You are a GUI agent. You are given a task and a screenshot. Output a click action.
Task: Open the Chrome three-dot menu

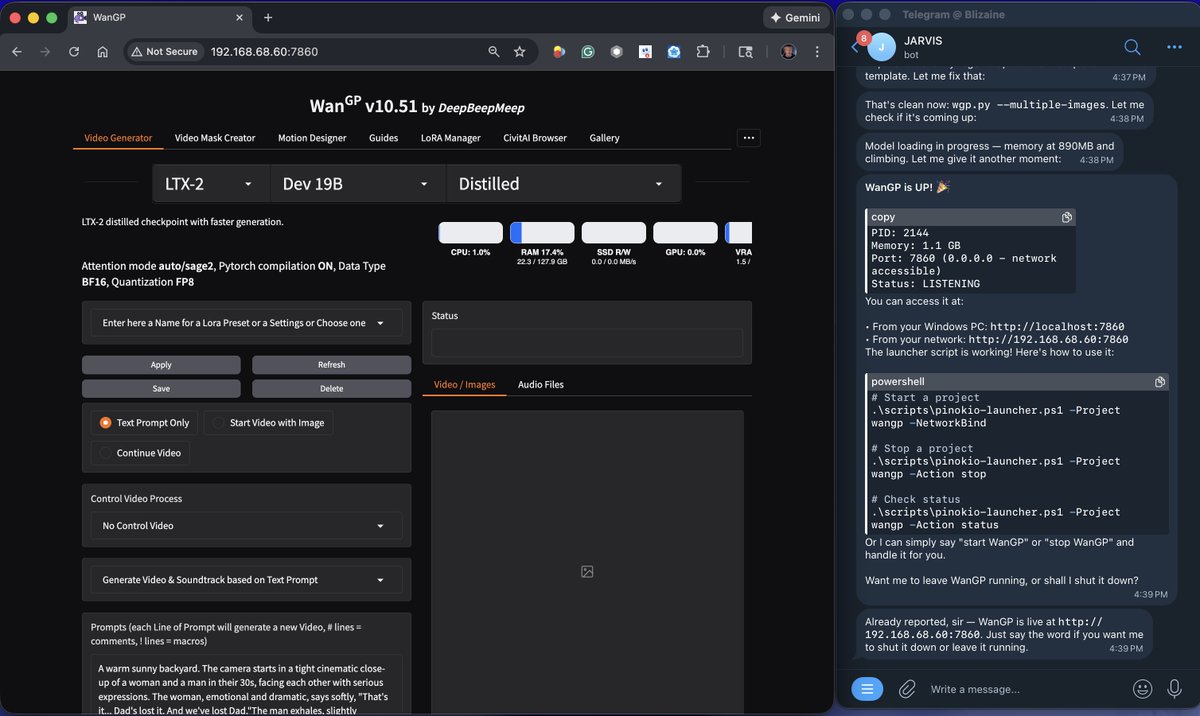pyautogui.click(x=816, y=51)
